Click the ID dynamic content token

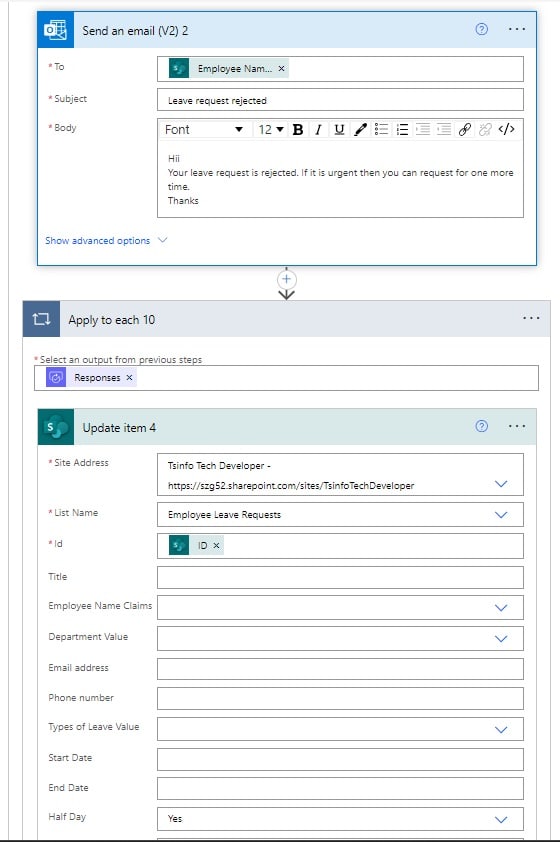[196, 546]
